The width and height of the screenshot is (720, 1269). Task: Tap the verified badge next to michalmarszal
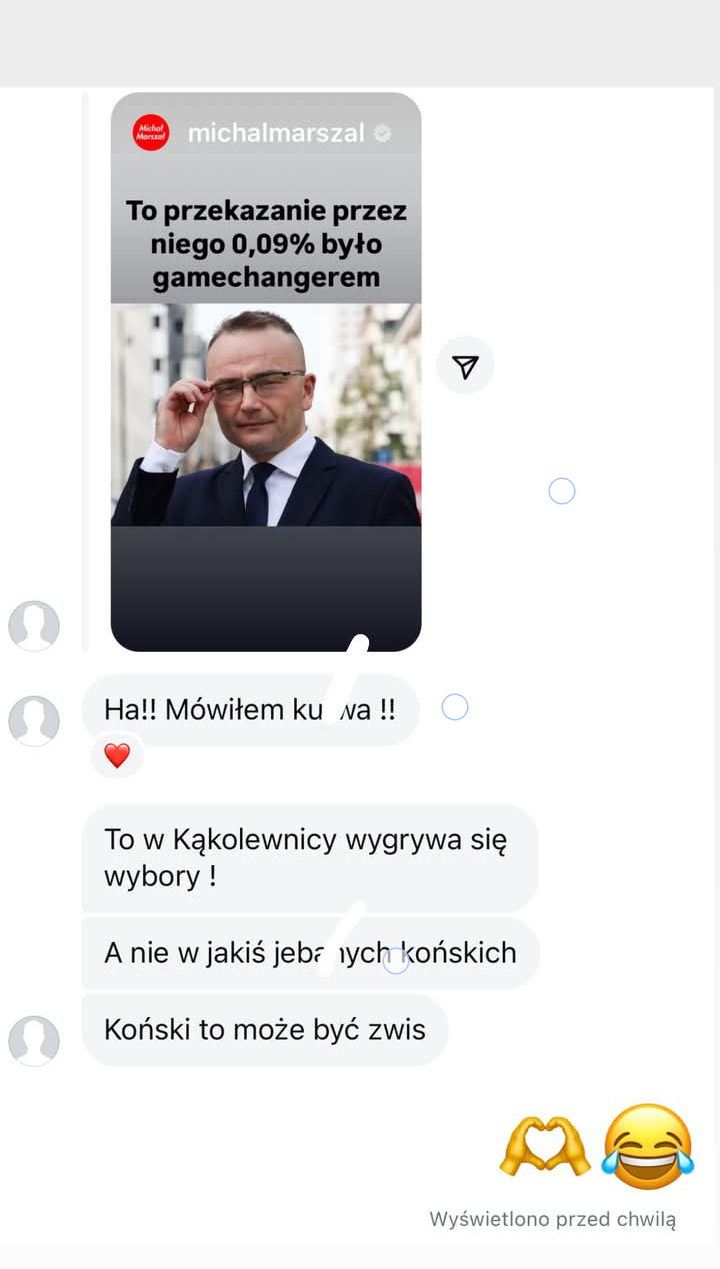382,133
